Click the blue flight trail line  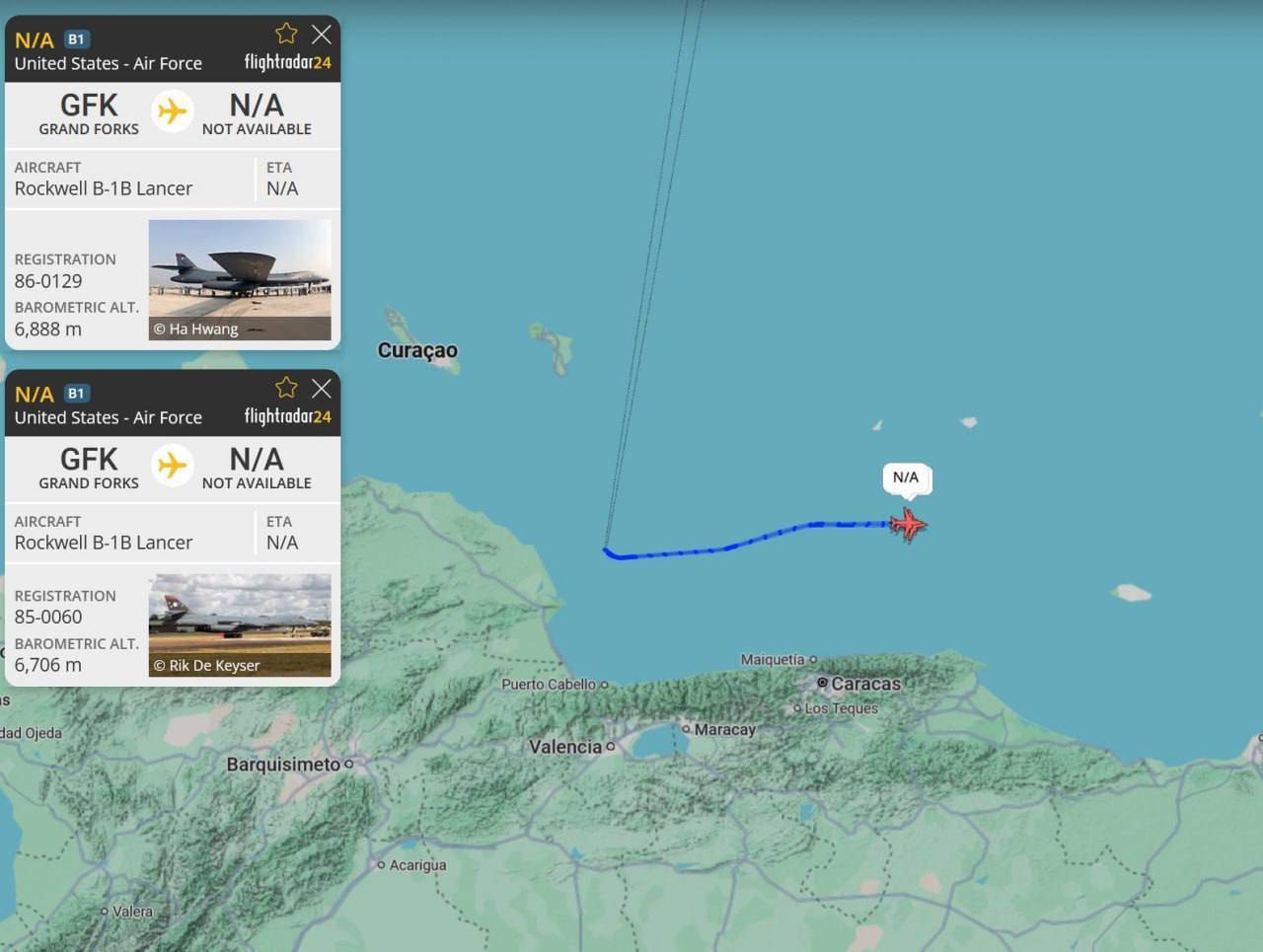pos(750,540)
